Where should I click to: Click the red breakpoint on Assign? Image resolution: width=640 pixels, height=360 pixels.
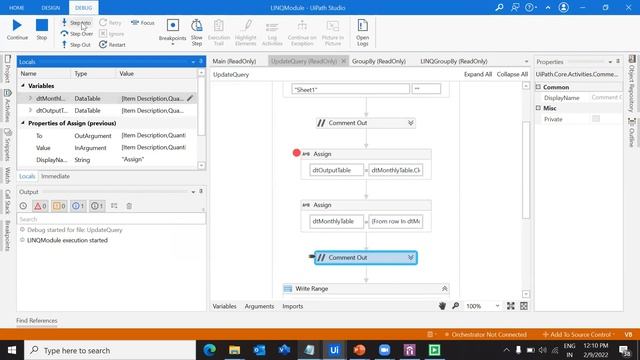pyautogui.click(x=297, y=153)
